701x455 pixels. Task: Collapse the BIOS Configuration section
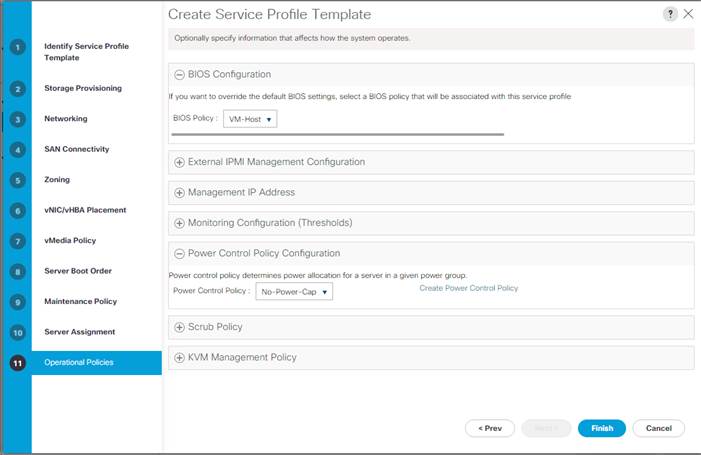pos(179,75)
